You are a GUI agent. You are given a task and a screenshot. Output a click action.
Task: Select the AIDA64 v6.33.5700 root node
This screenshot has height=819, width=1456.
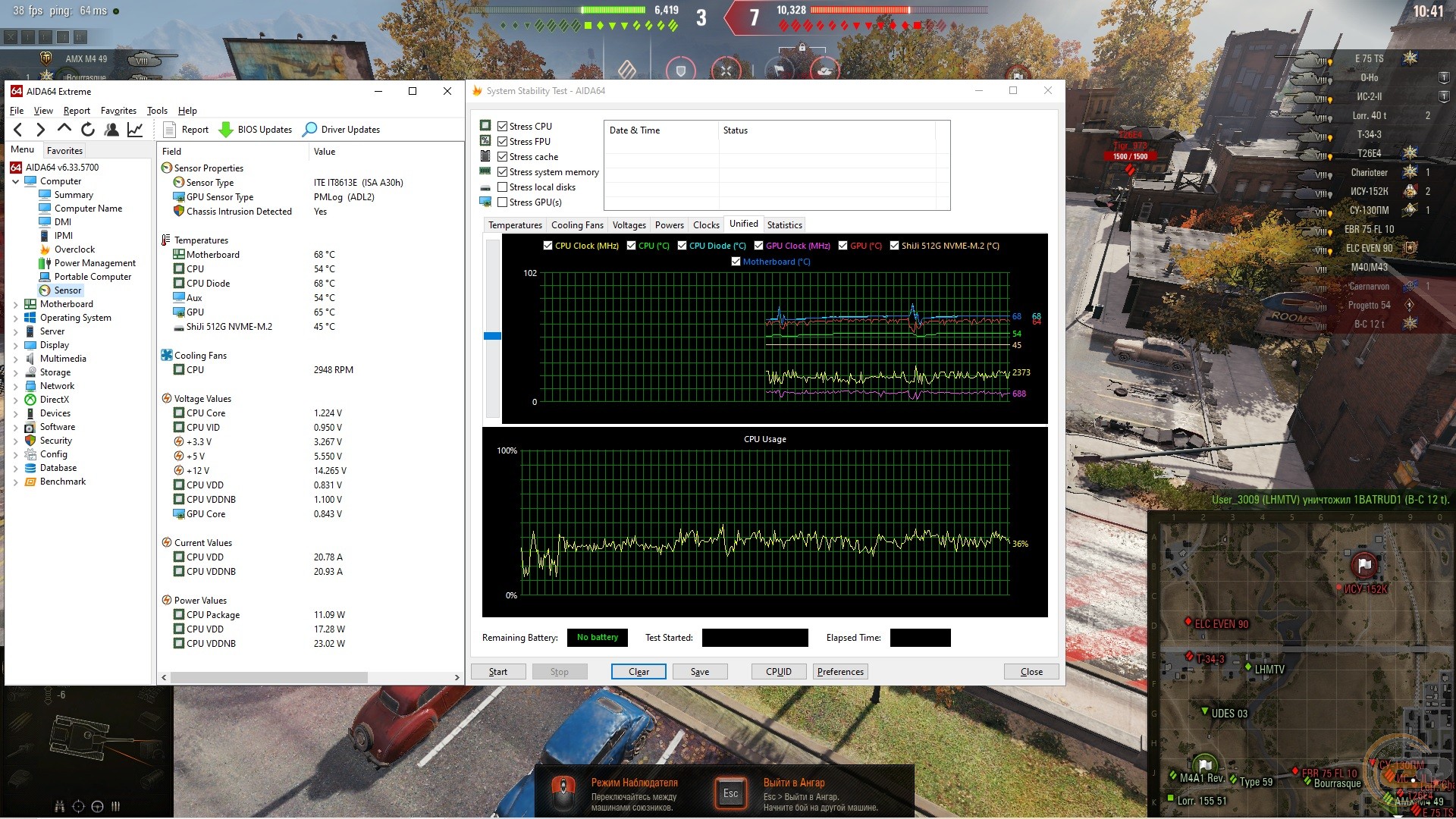(55, 168)
